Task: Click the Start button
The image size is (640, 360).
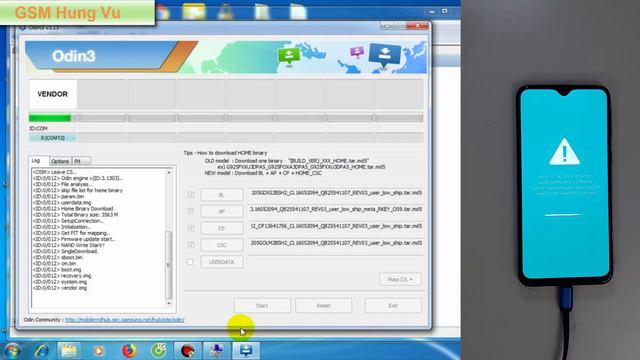Action: (262, 305)
